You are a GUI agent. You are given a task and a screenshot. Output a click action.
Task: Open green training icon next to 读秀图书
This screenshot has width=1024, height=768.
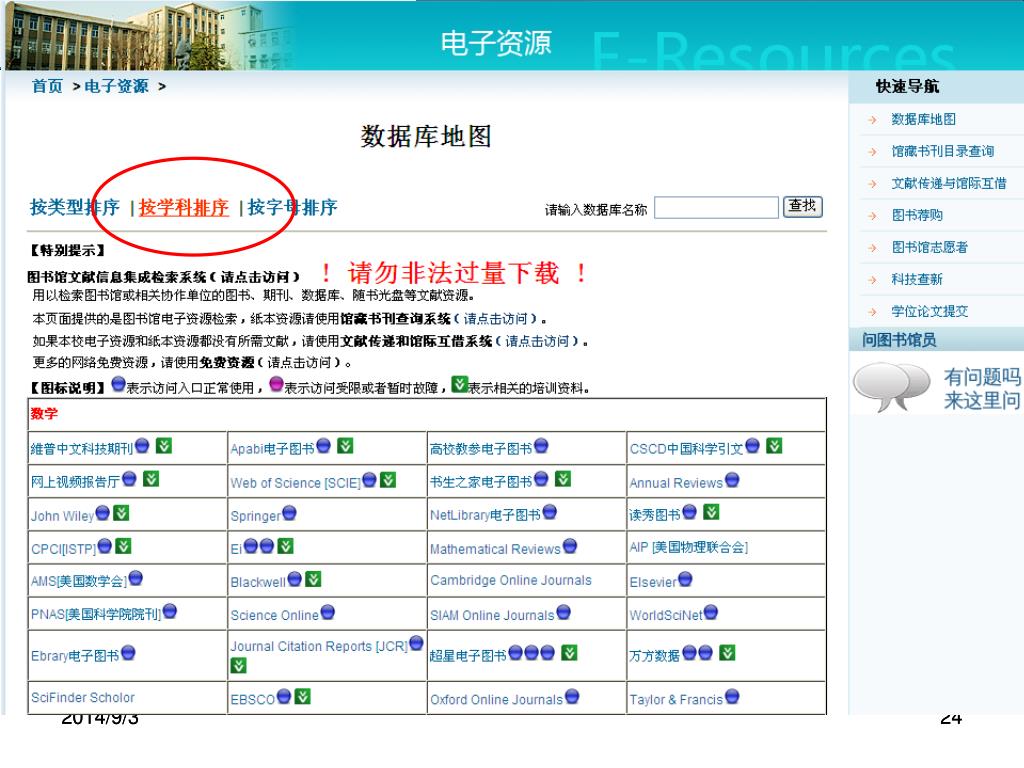pyautogui.click(x=711, y=512)
